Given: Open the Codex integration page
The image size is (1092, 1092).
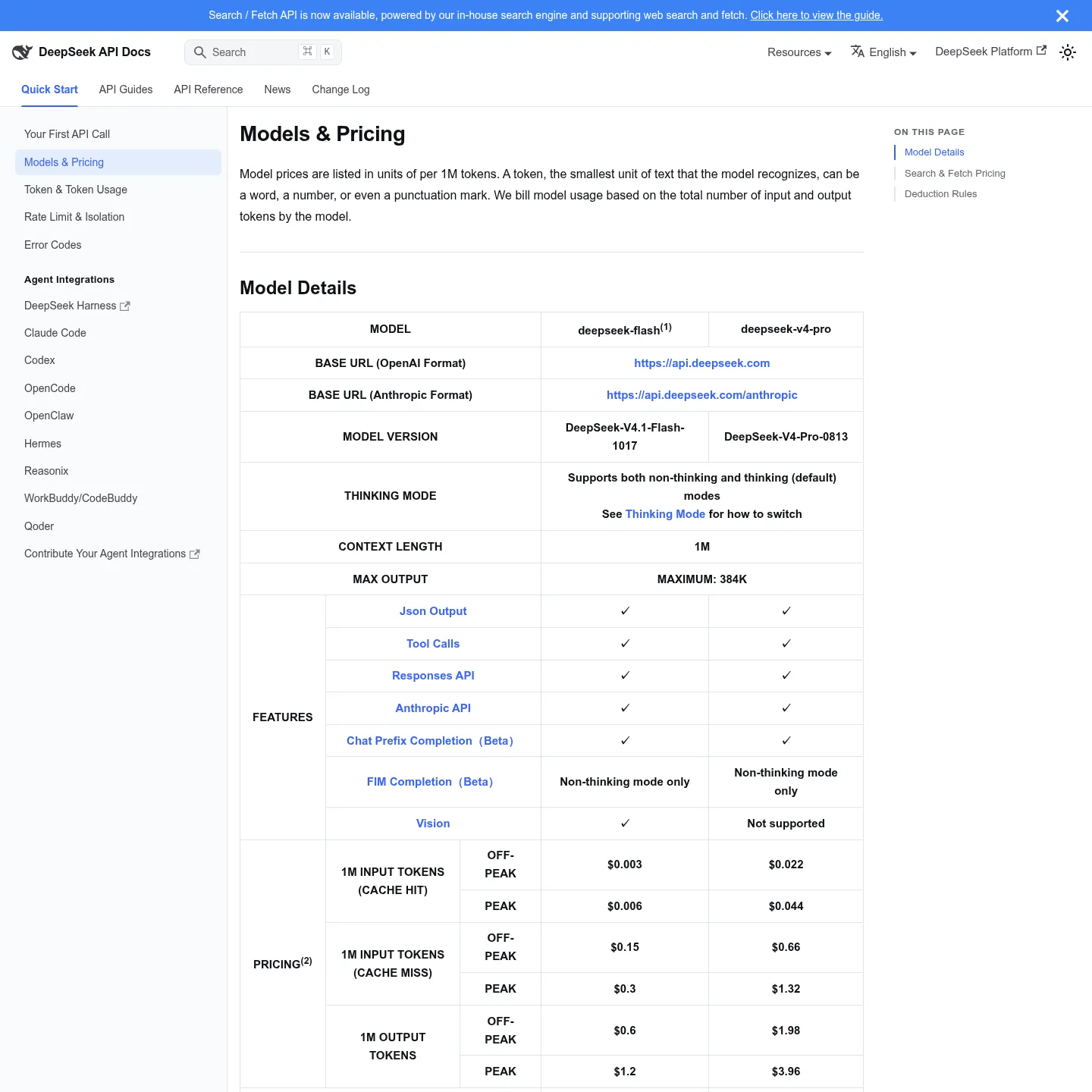Looking at the screenshot, I should pyautogui.click(x=118, y=360).
